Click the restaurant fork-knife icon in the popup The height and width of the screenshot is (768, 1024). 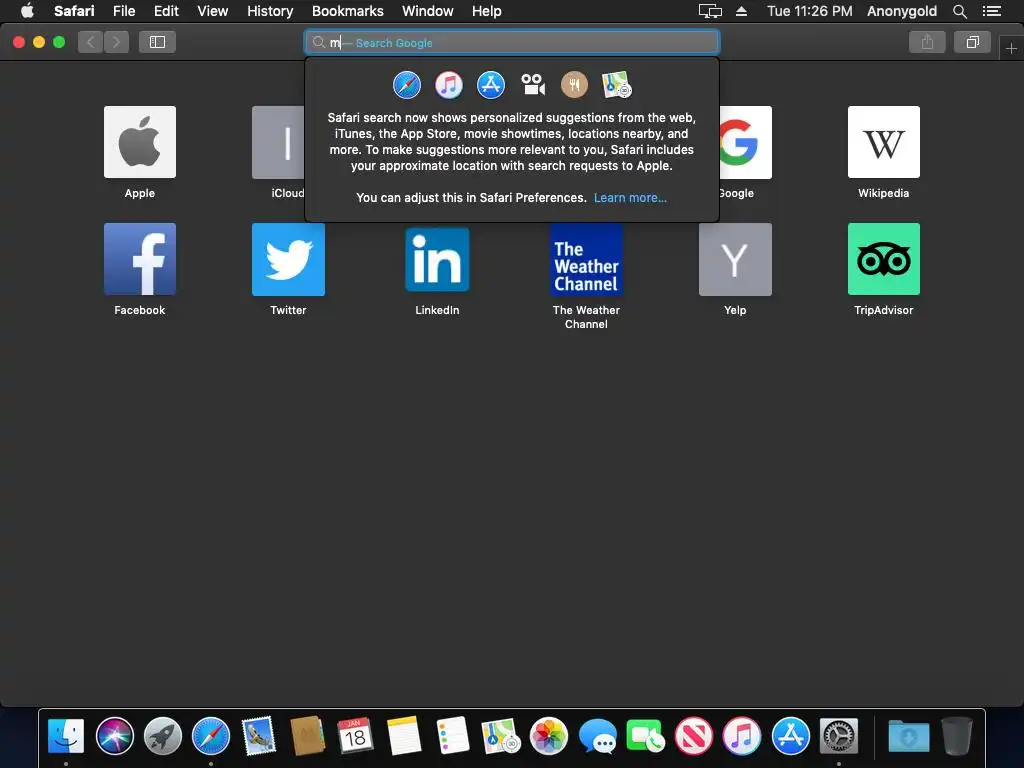click(x=575, y=85)
